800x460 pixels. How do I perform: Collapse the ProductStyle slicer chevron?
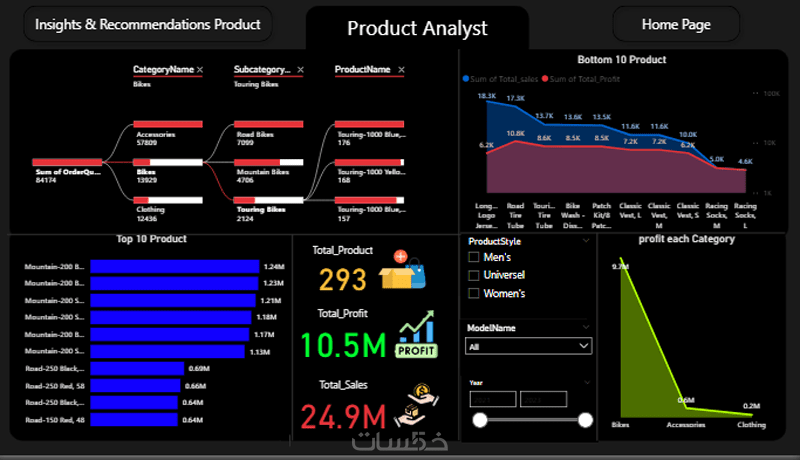[x=586, y=241]
